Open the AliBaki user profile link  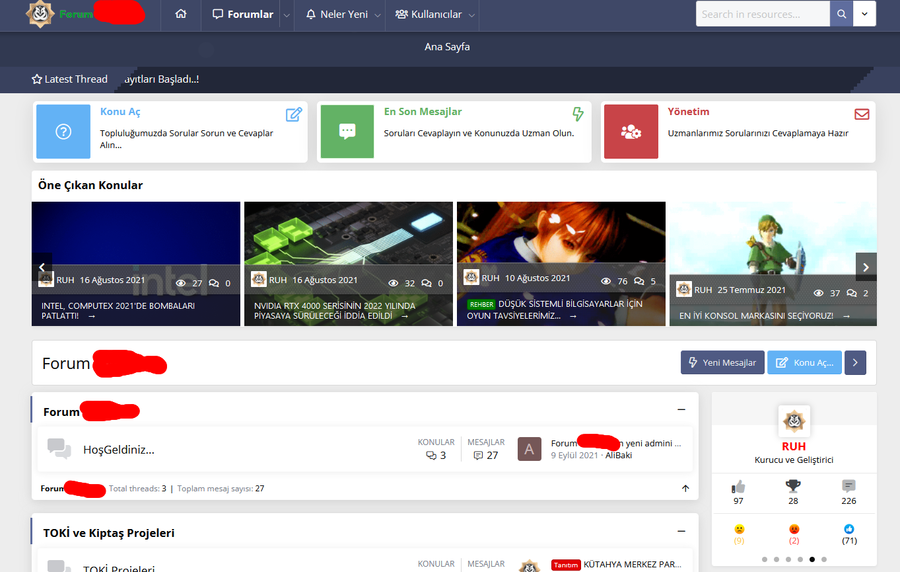pos(619,456)
